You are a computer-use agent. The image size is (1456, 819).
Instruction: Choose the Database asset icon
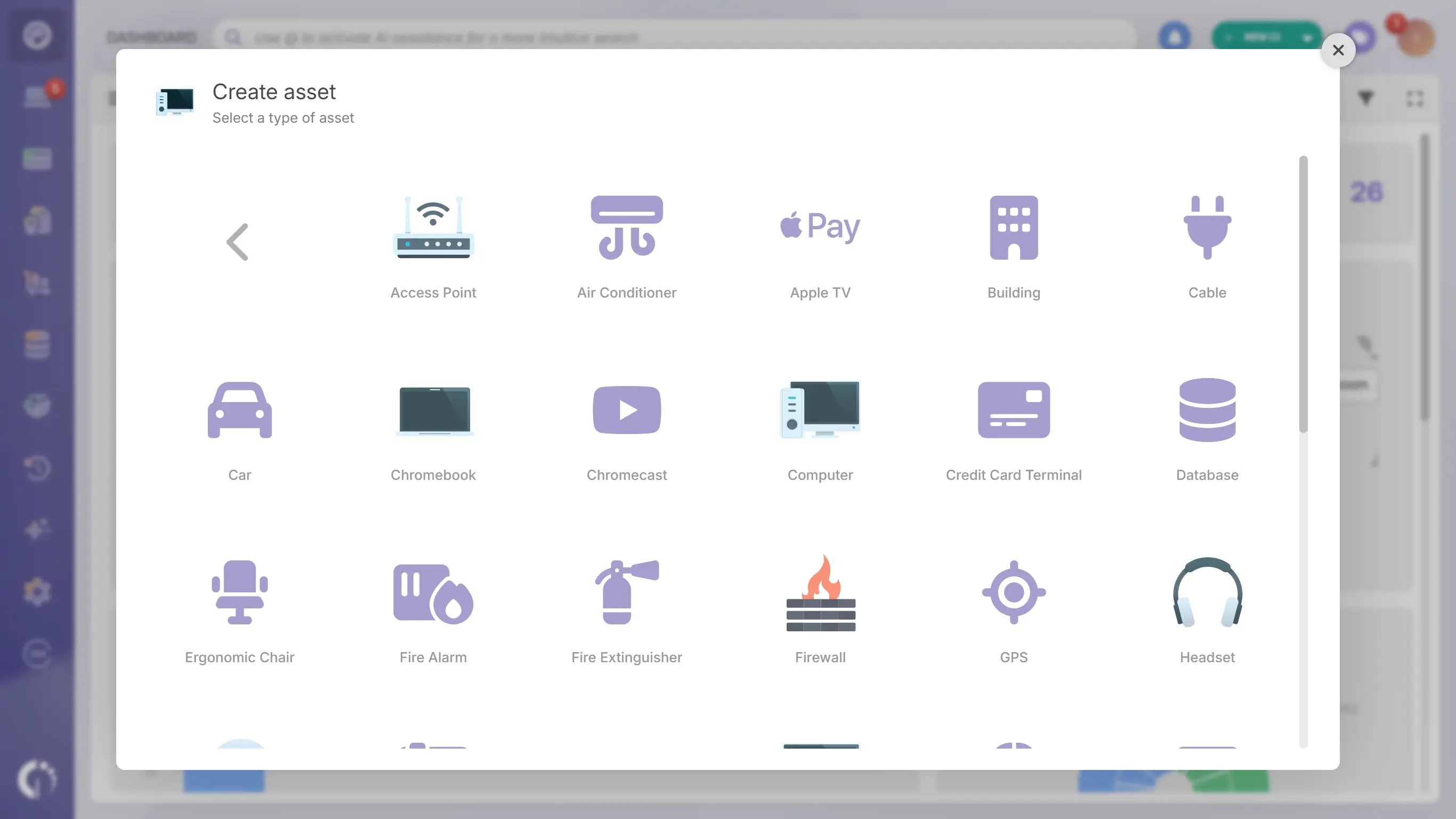click(1207, 410)
